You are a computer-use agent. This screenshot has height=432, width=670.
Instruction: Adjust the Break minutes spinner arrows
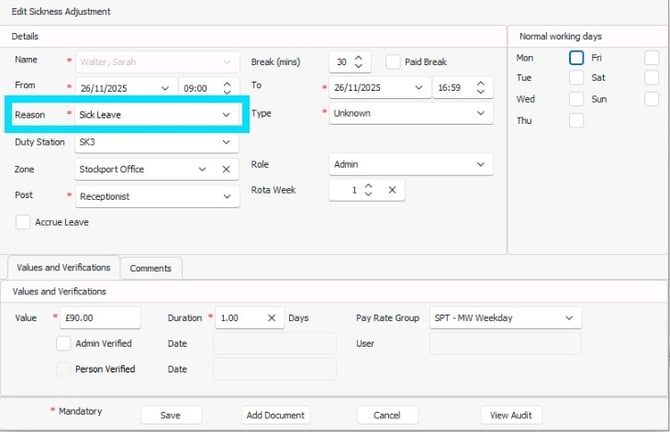point(360,62)
